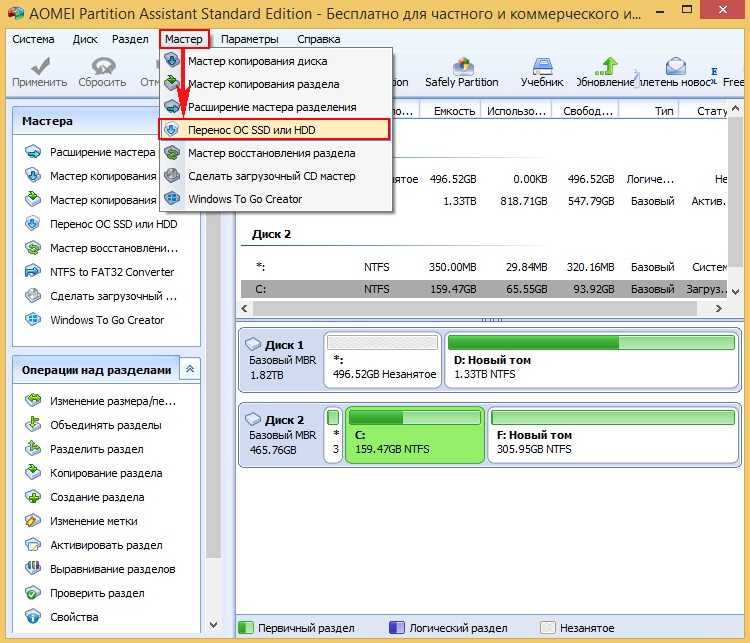750x643 pixels.
Task: Select Мастер копирования диска menu entry
Action: point(257,61)
